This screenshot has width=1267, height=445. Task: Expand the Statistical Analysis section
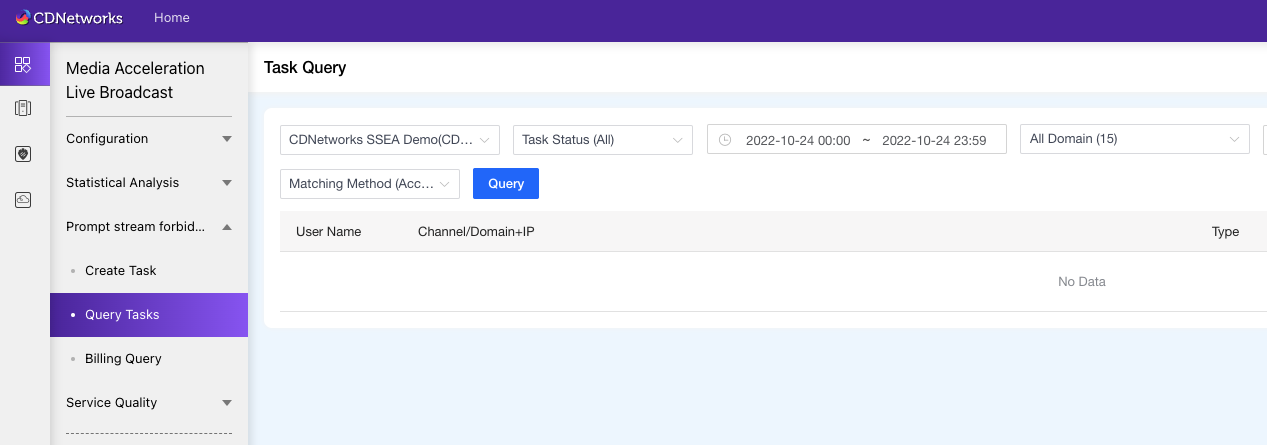pos(149,183)
